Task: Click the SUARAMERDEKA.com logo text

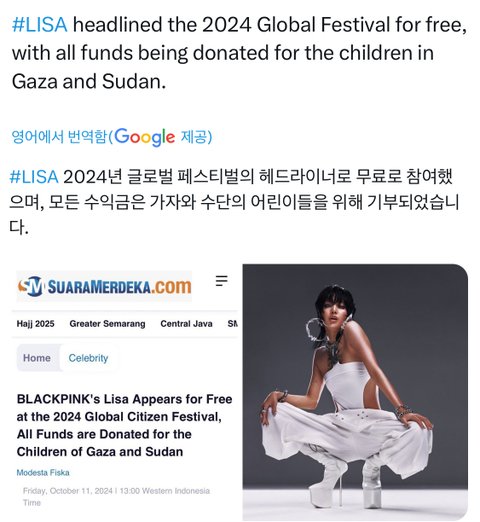Action: [x=119, y=287]
